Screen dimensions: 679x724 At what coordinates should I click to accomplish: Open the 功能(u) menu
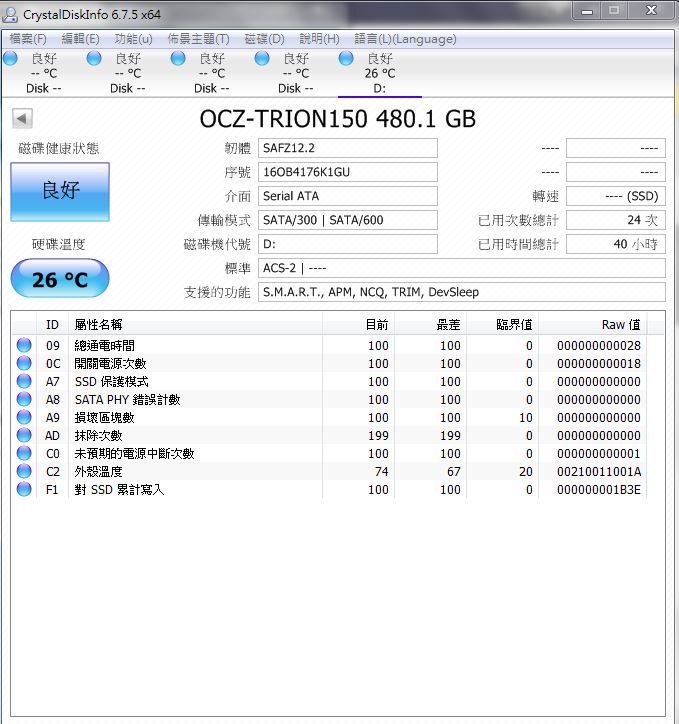click(133, 39)
